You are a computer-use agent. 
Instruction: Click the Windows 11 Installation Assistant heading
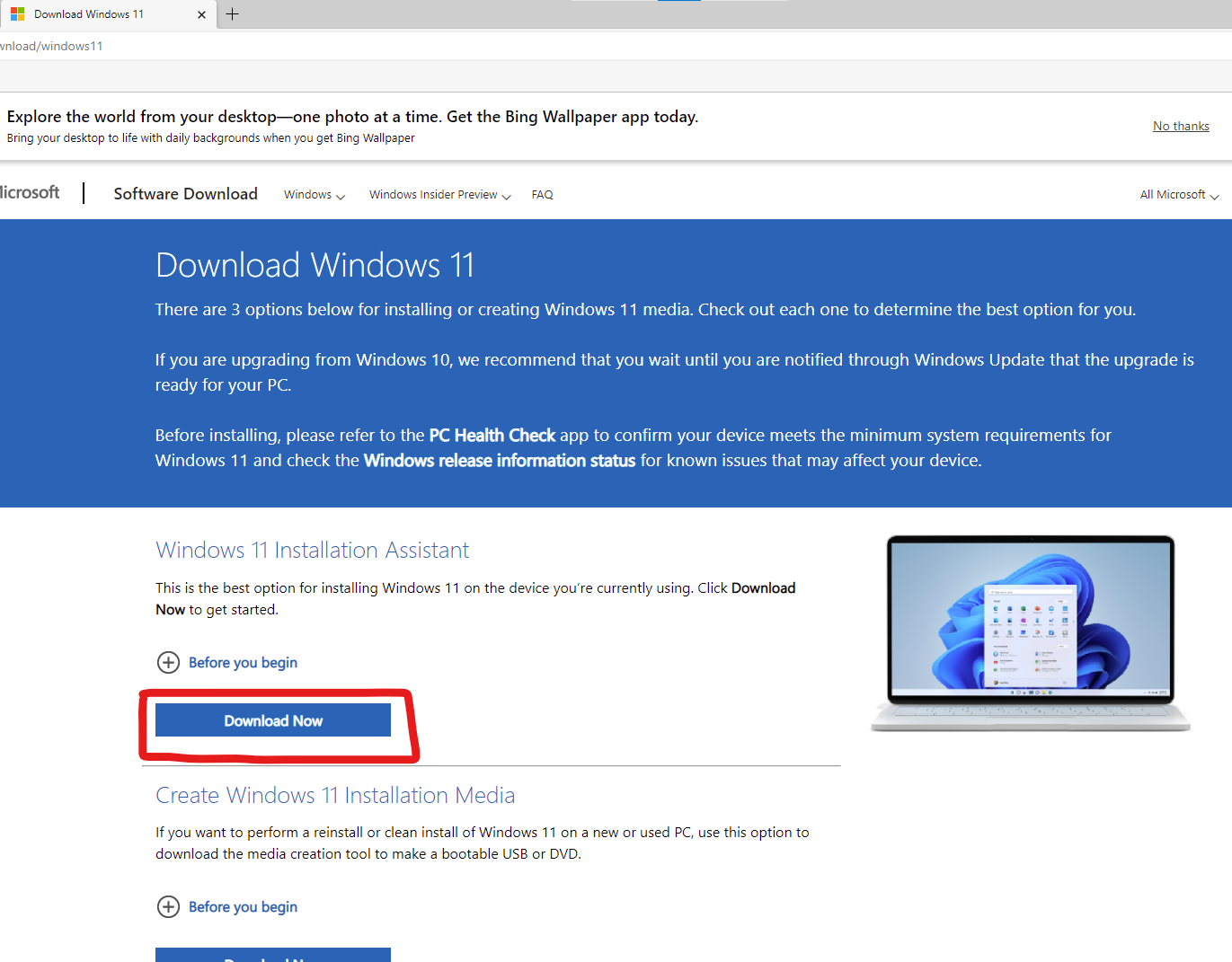pyautogui.click(x=312, y=550)
